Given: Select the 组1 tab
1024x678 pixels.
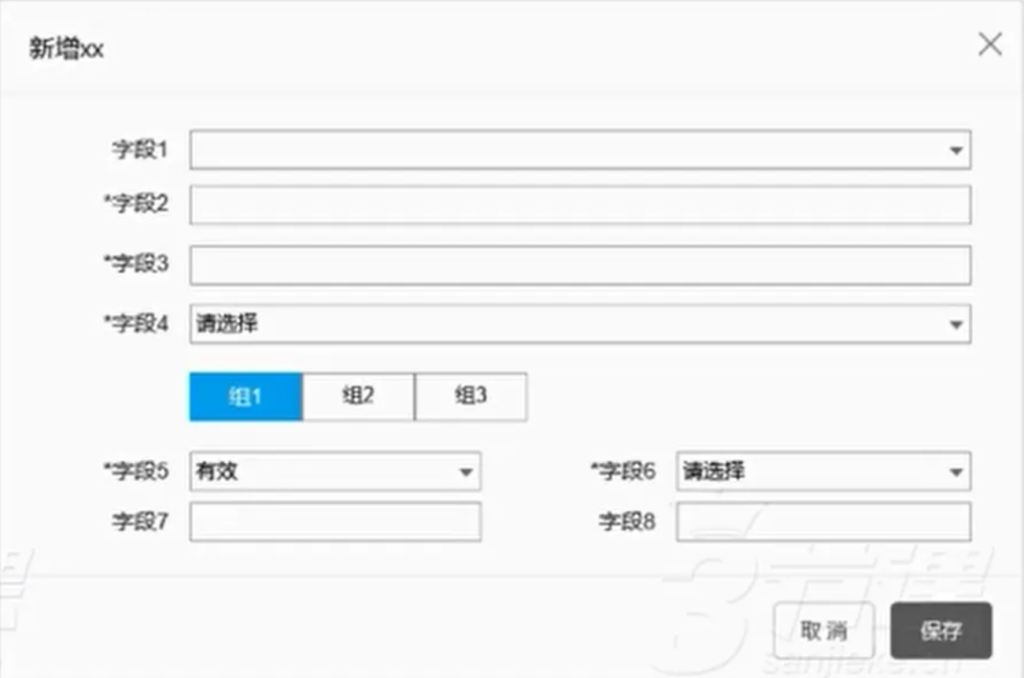Looking at the screenshot, I should tap(246, 396).
